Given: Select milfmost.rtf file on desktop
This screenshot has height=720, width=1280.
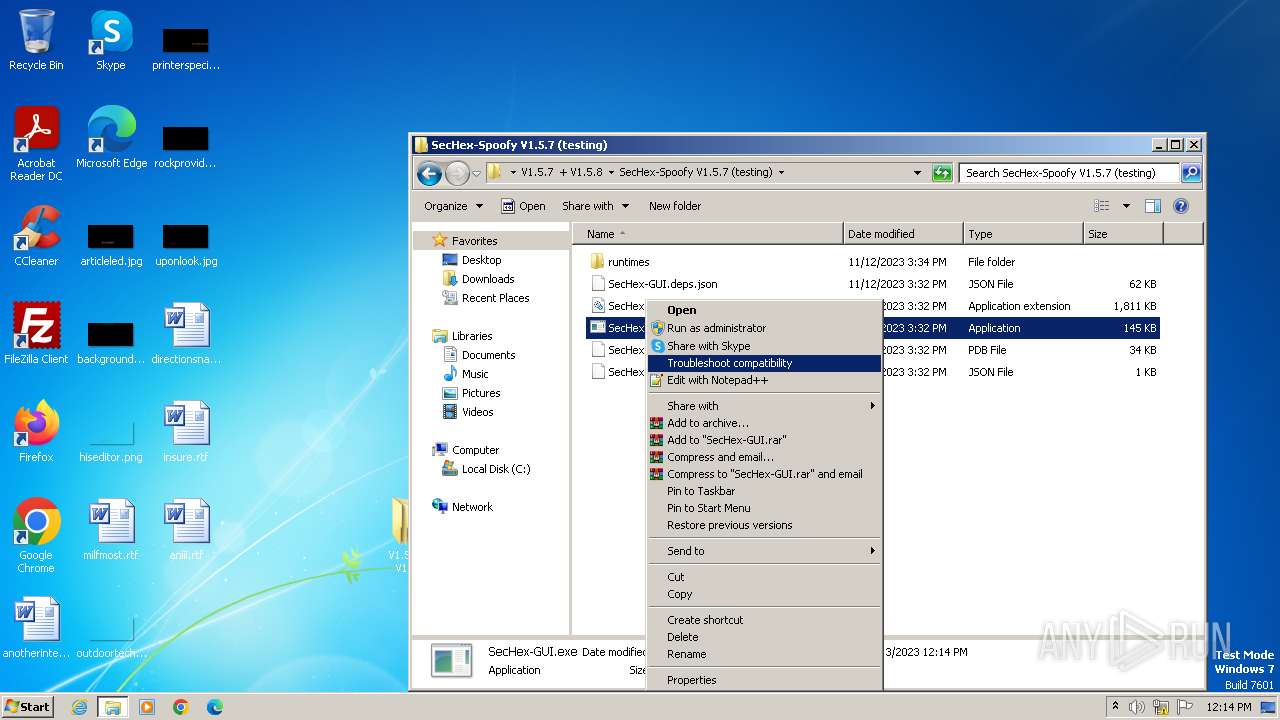Looking at the screenshot, I should (x=111, y=530).
